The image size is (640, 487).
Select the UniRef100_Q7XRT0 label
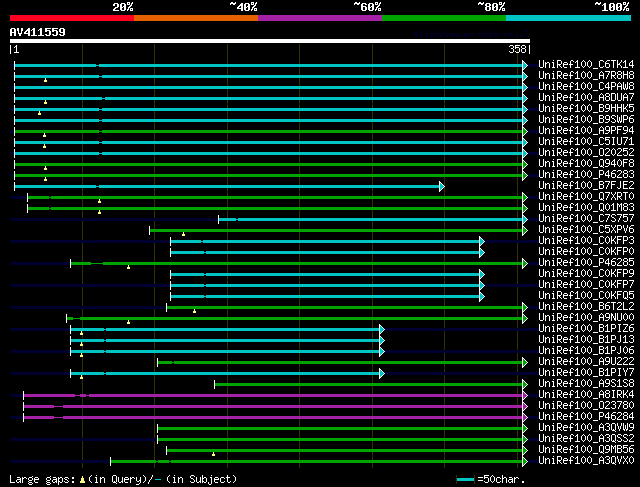586,197
